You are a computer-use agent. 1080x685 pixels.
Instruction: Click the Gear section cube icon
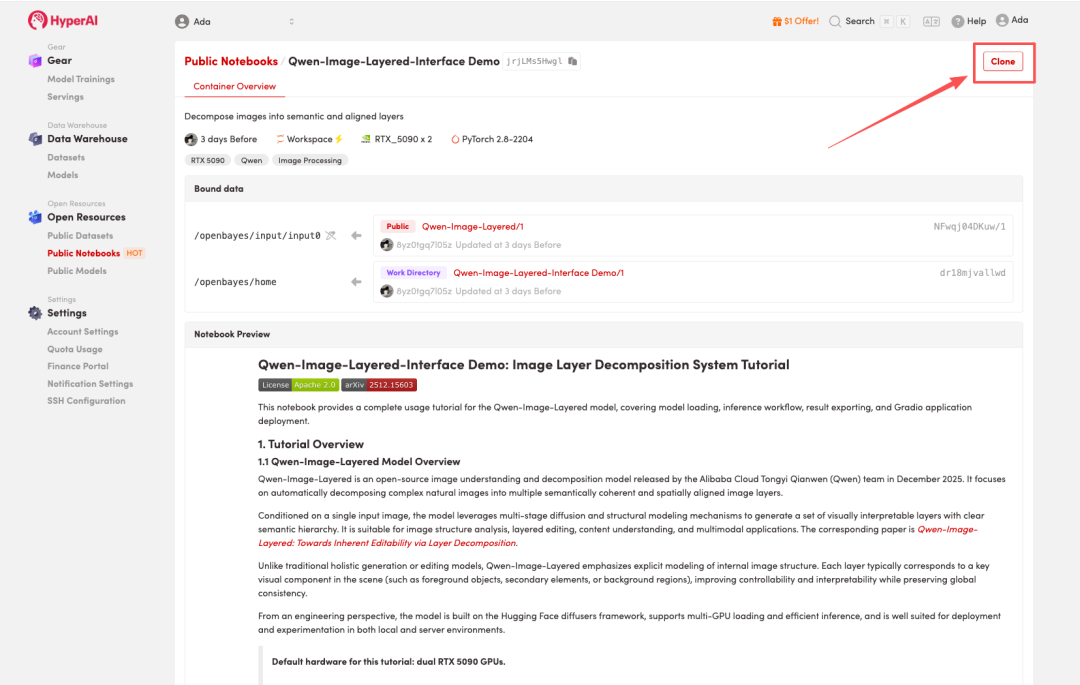pyautogui.click(x=35, y=61)
